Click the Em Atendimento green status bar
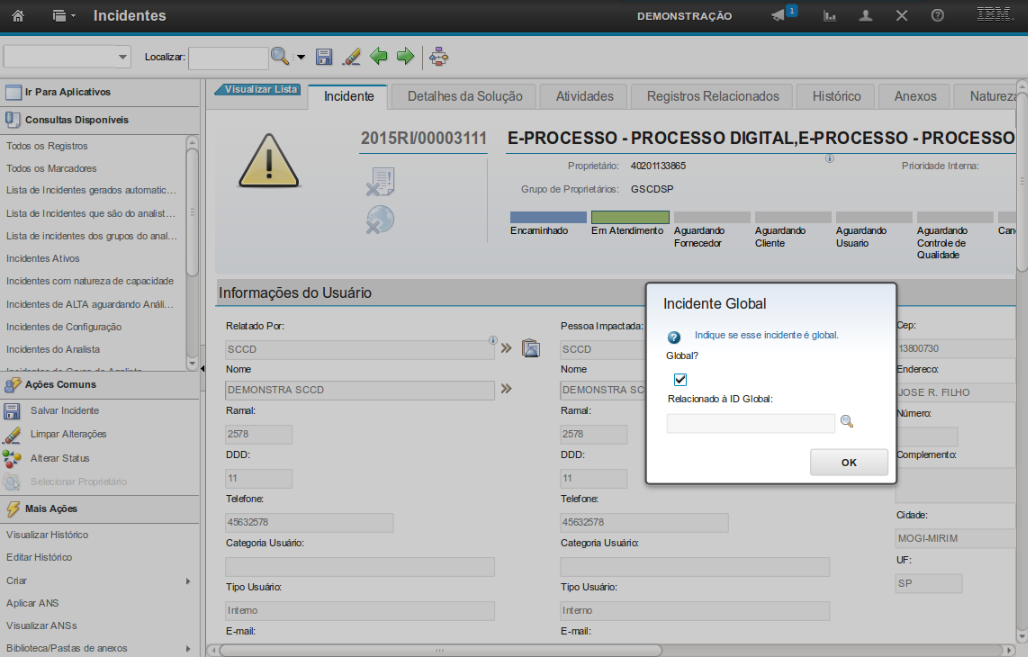This screenshot has width=1028, height=657. point(630,217)
